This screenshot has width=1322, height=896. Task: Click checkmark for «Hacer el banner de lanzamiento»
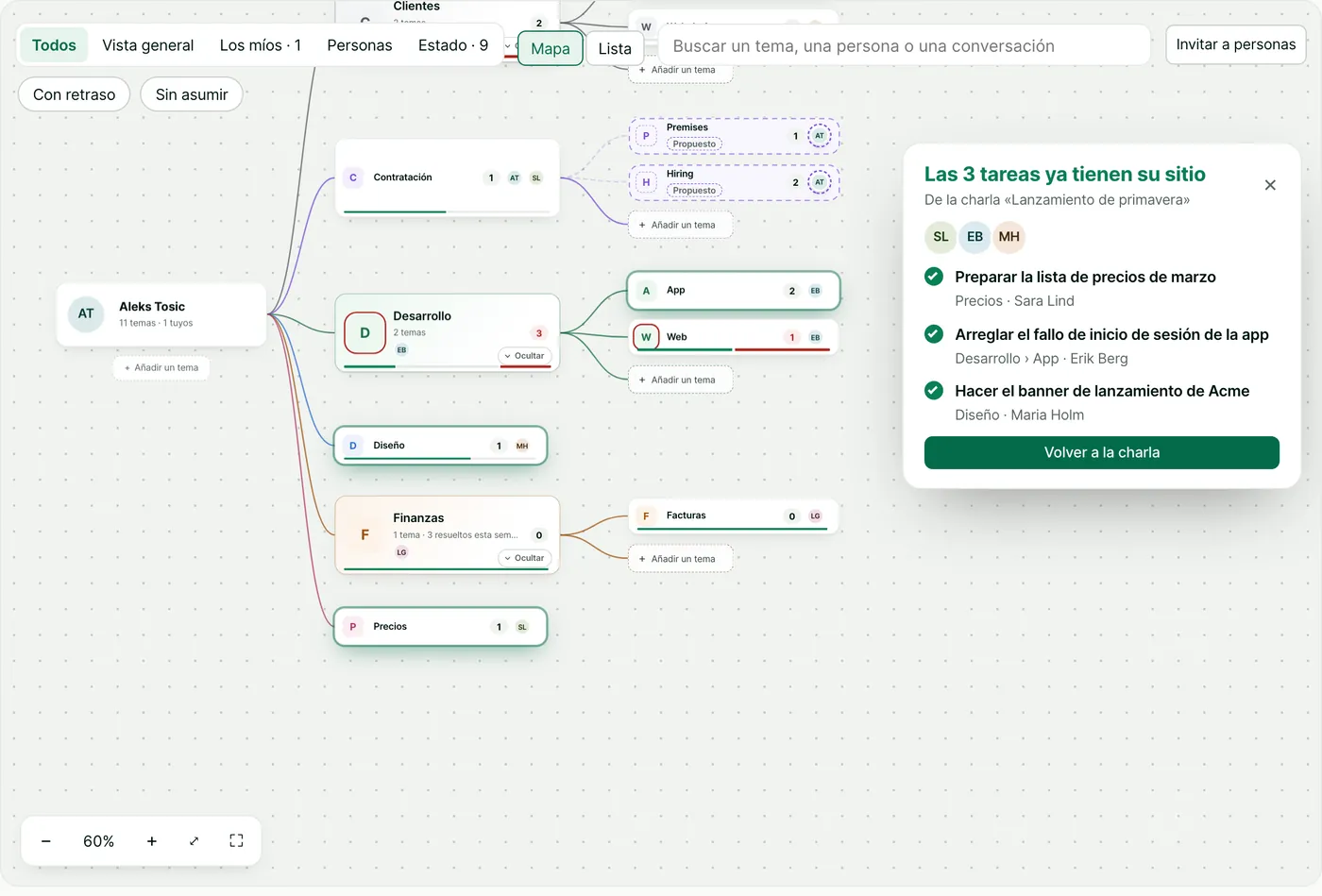934,391
